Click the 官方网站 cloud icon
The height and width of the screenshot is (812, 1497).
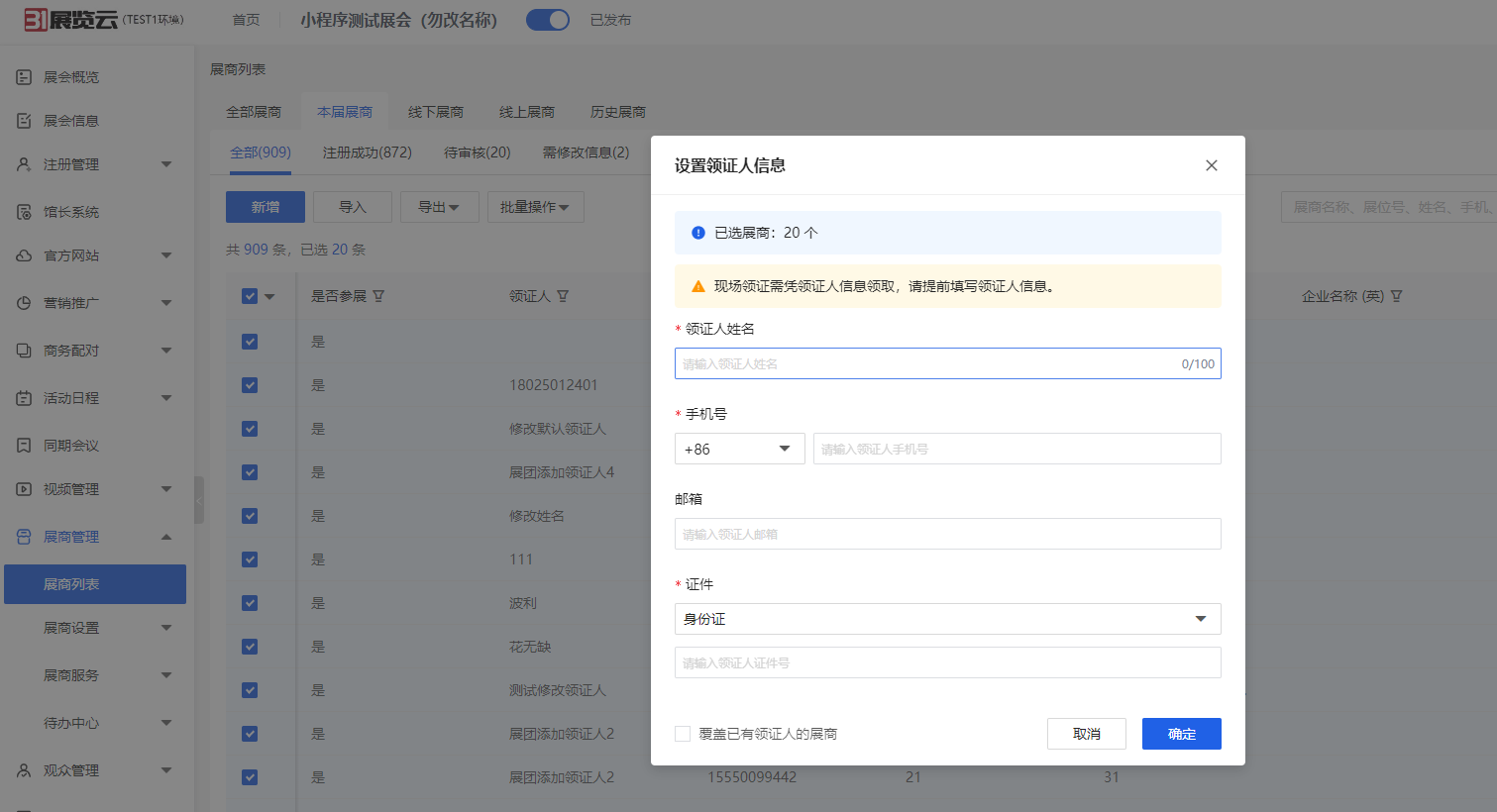click(x=24, y=254)
